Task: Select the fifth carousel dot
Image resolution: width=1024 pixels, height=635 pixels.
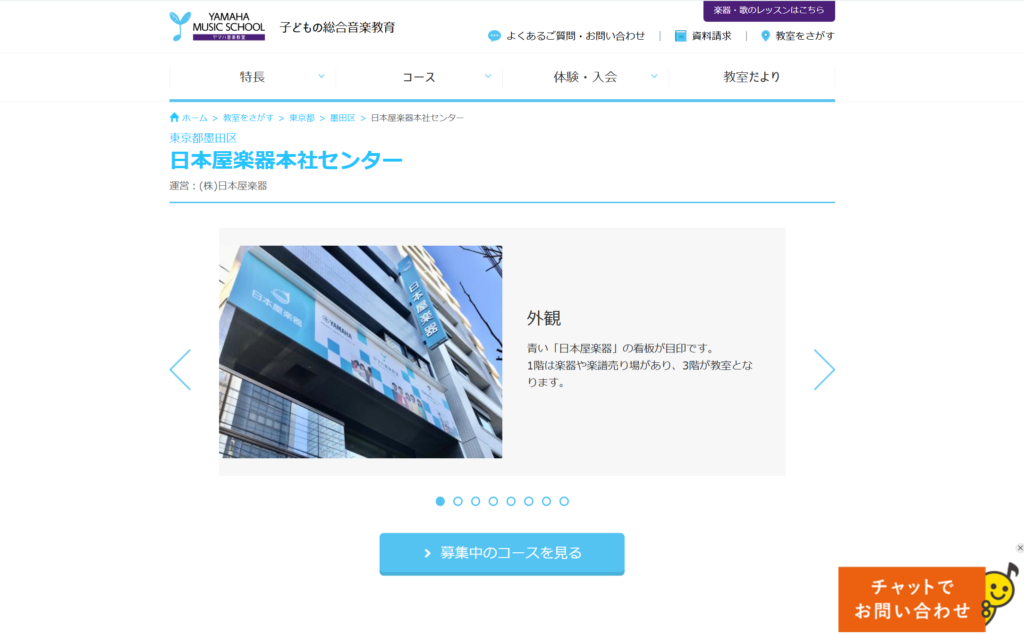Action: [511, 501]
